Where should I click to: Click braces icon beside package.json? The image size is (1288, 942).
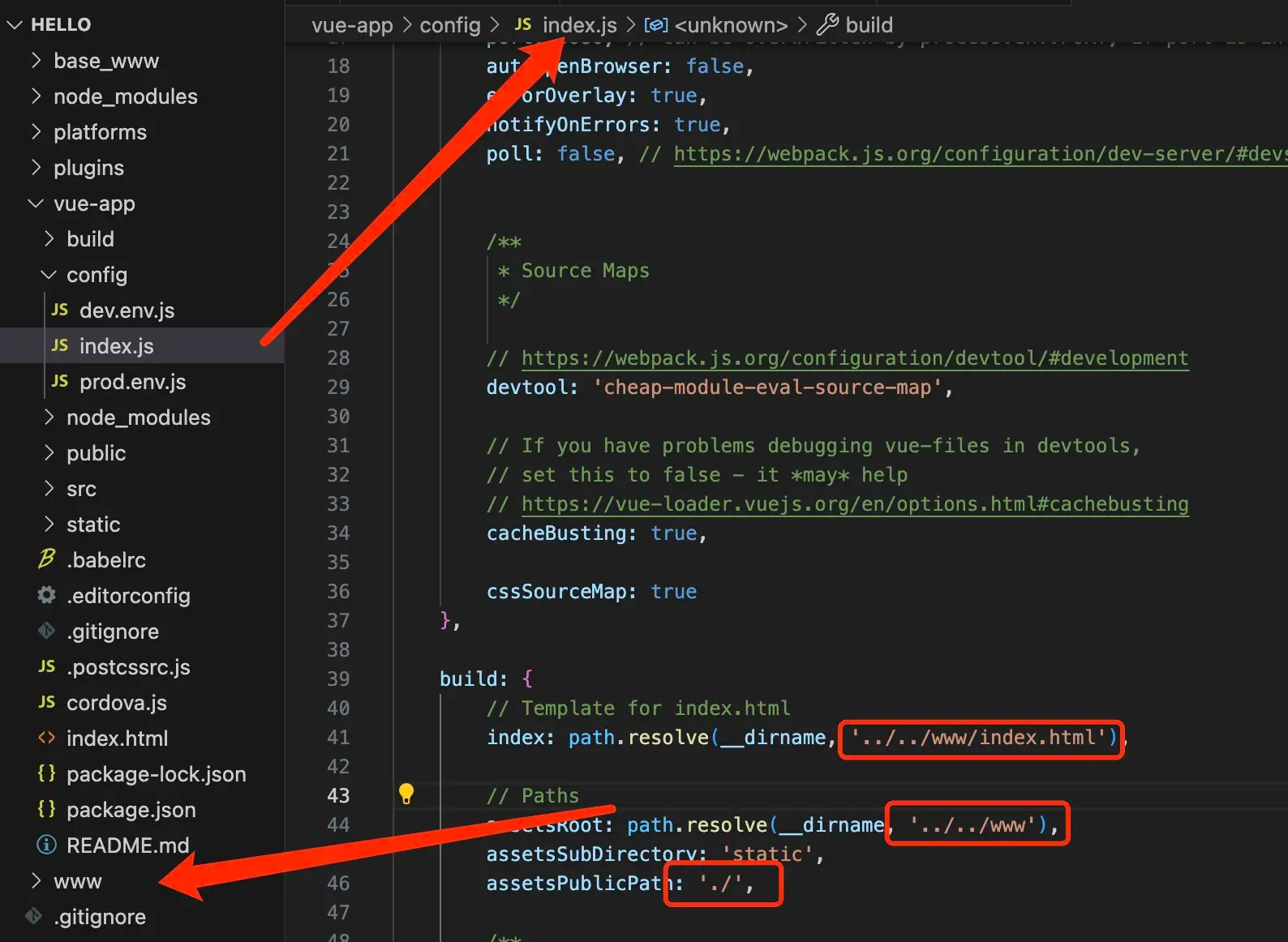tap(46, 809)
